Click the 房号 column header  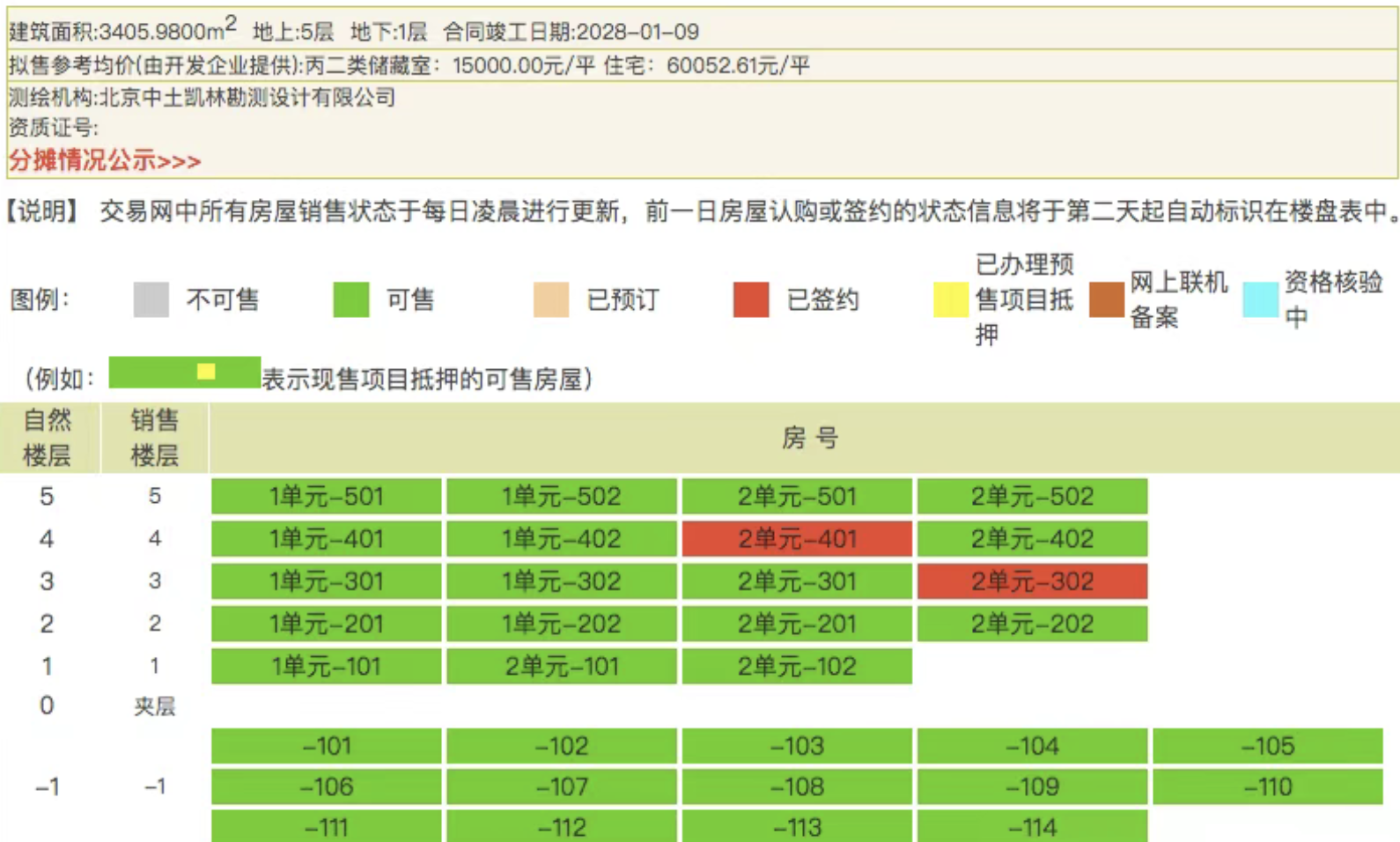pyautogui.click(x=808, y=438)
